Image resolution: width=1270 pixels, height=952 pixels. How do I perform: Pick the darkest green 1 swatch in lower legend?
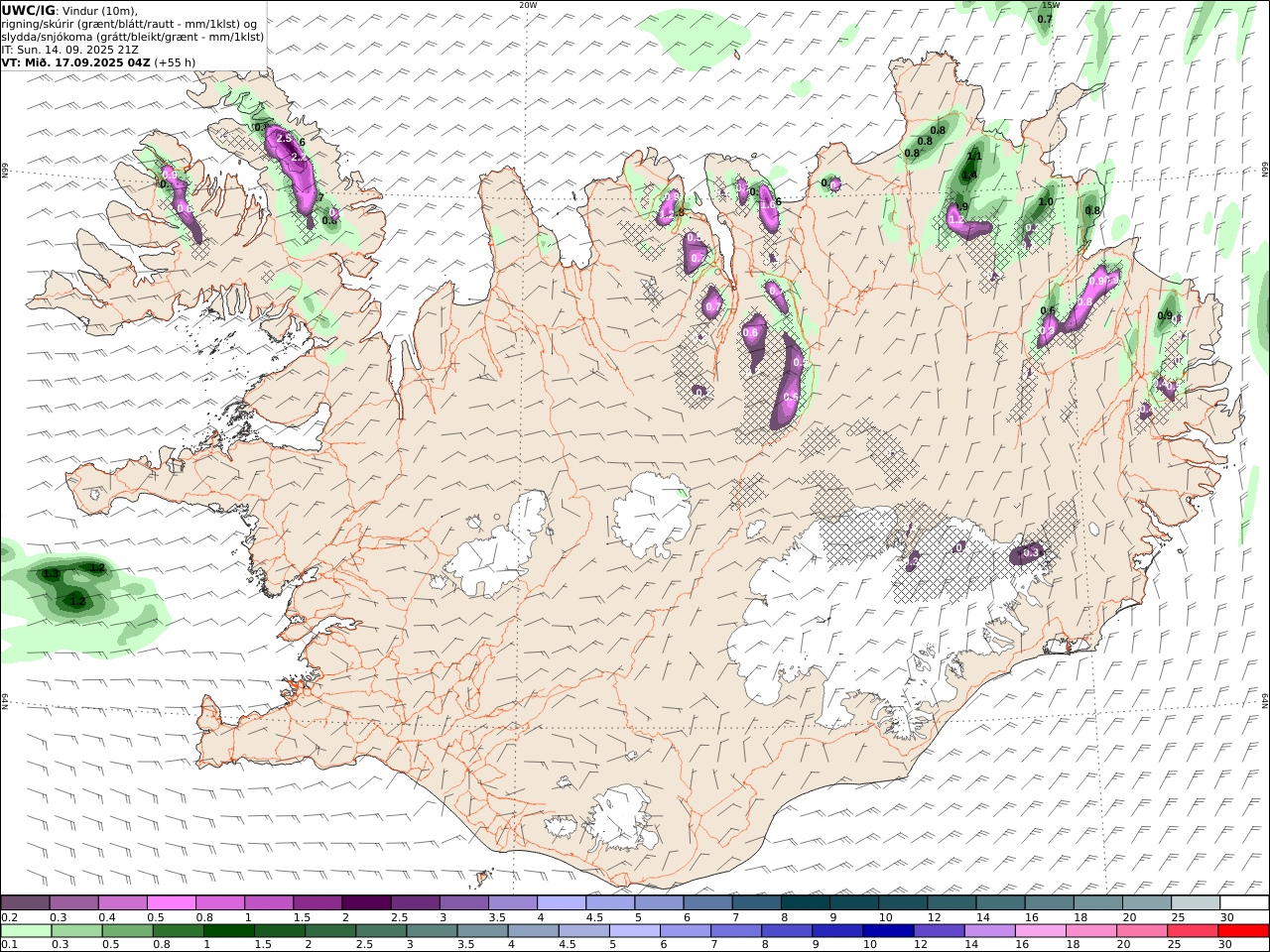228,930
